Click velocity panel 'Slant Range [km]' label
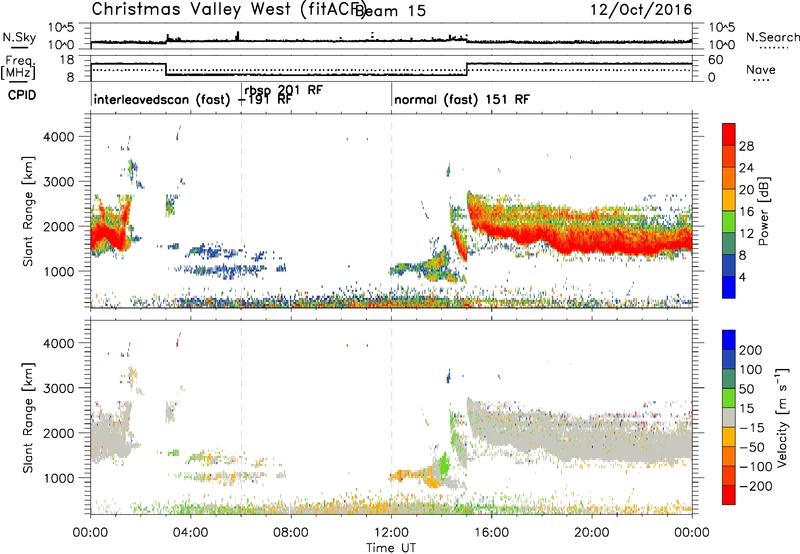Image resolution: width=800 pixels, height=554 pixels. pyautogui.click(x=28, y=417)
